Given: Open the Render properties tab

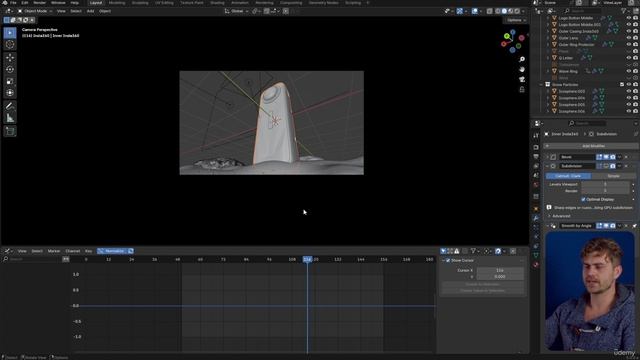Looking at the screenshot, I should coord(536,147).
